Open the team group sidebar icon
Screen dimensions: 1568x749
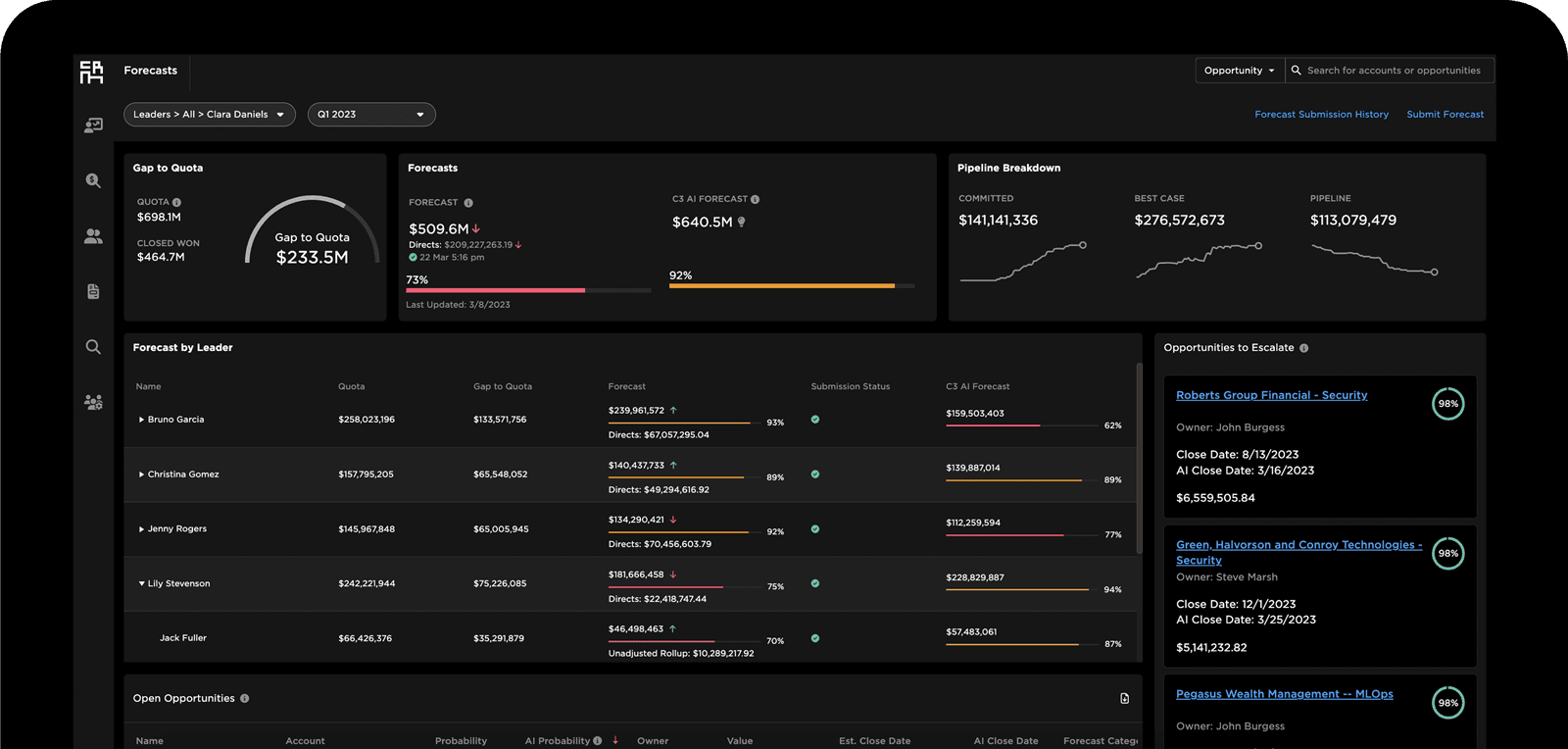coord(93,402)
